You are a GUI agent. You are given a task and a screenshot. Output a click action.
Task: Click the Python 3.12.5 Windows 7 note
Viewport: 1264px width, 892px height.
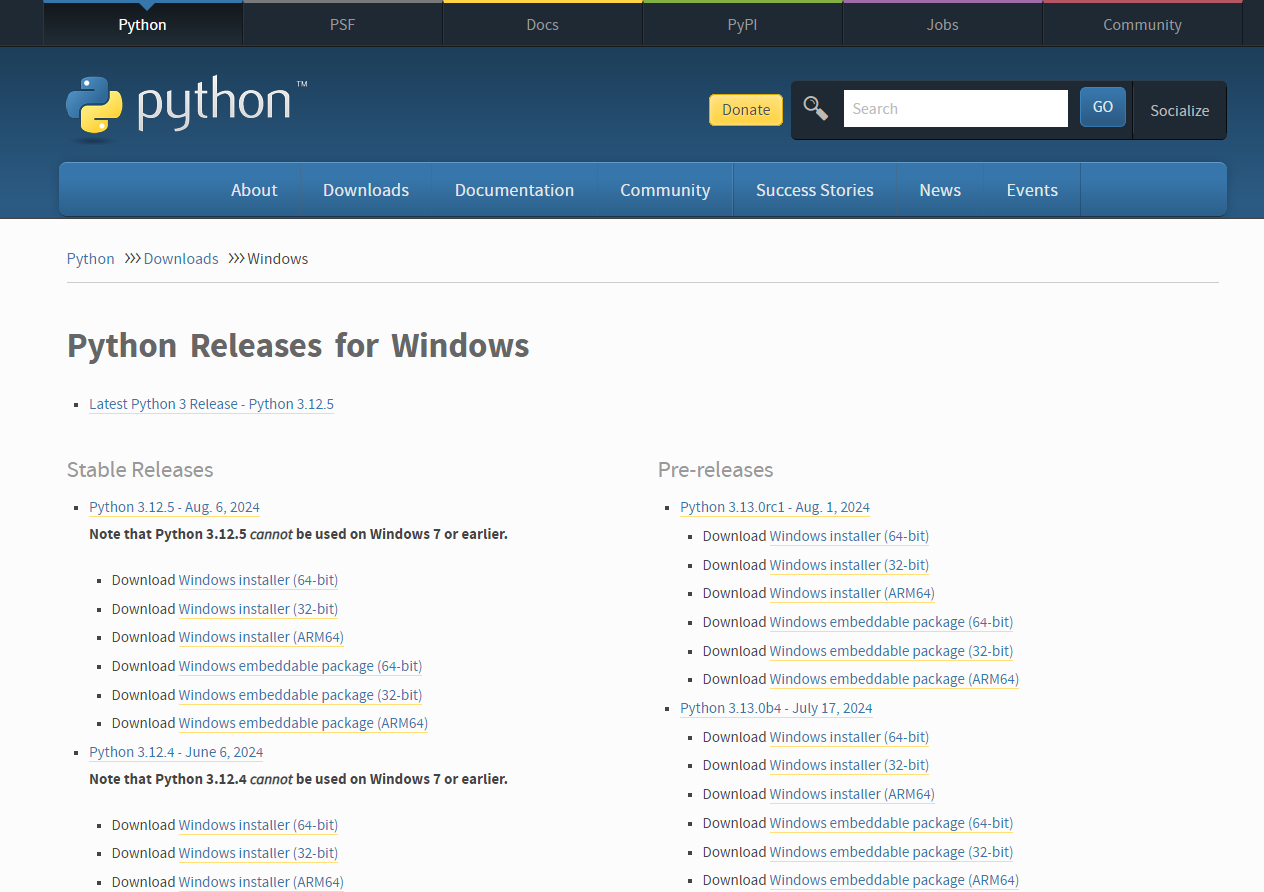click(298, 534)
